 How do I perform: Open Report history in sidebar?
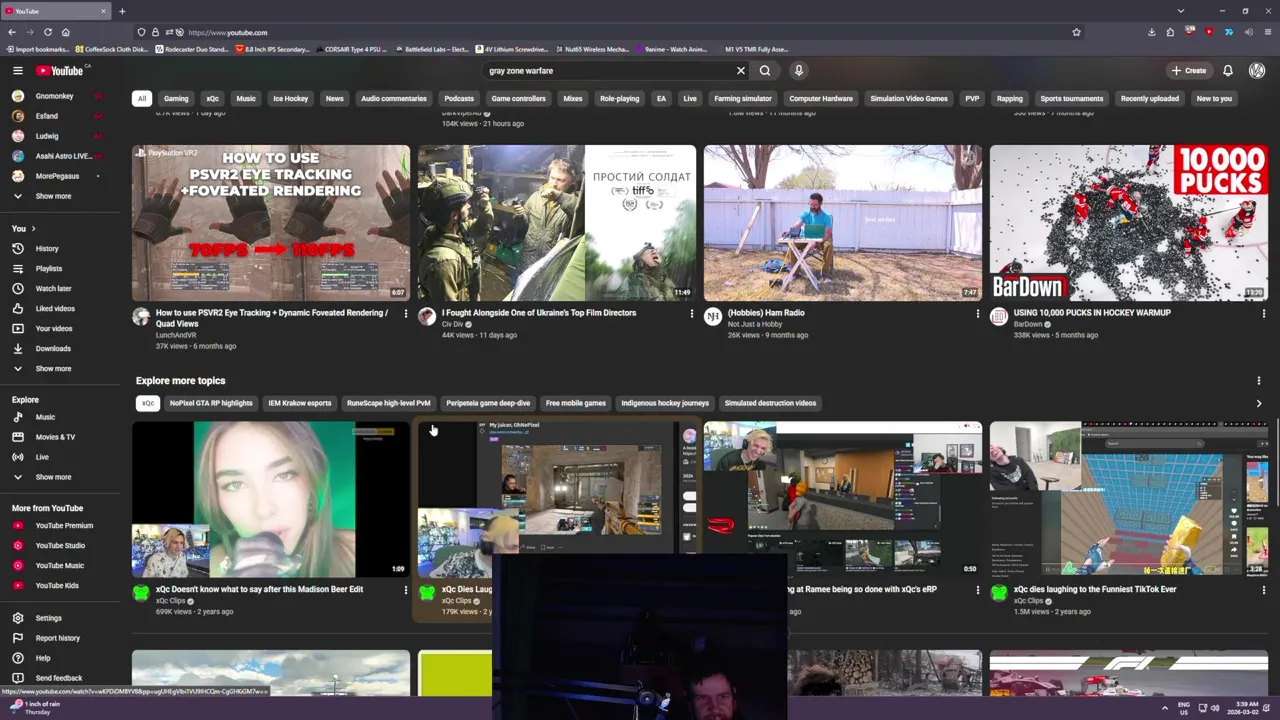click(x=55, y=638)
